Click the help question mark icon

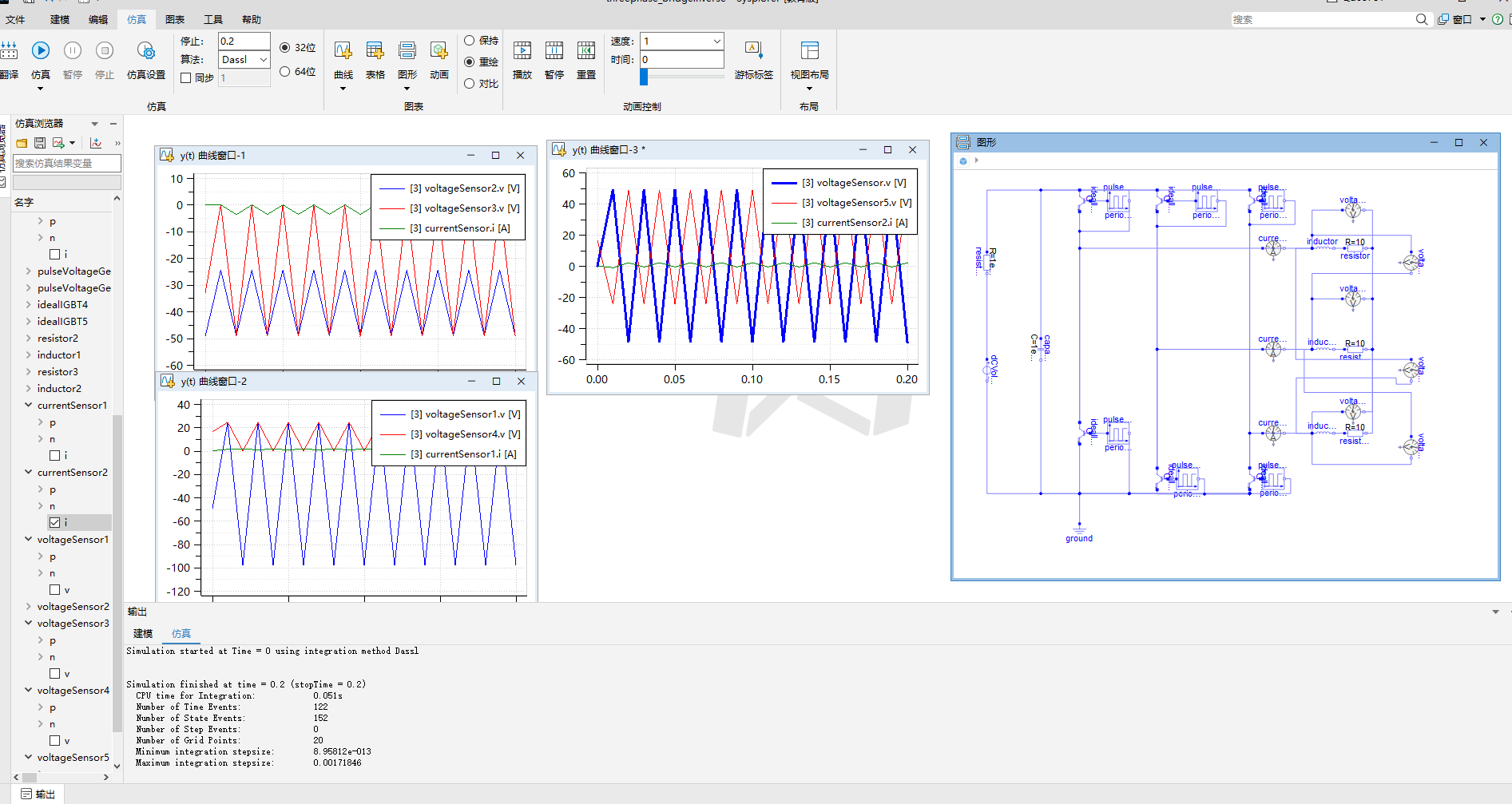[x=1498, y=19]
